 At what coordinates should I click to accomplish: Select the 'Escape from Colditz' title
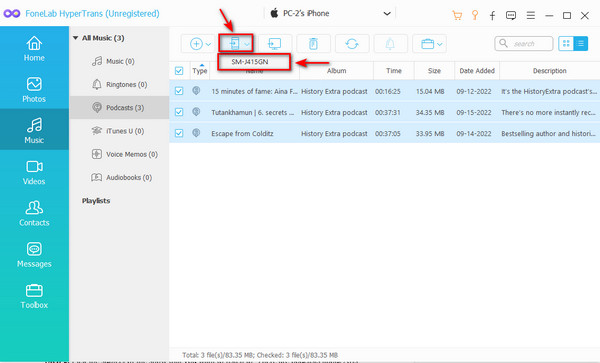click(242, 133)
